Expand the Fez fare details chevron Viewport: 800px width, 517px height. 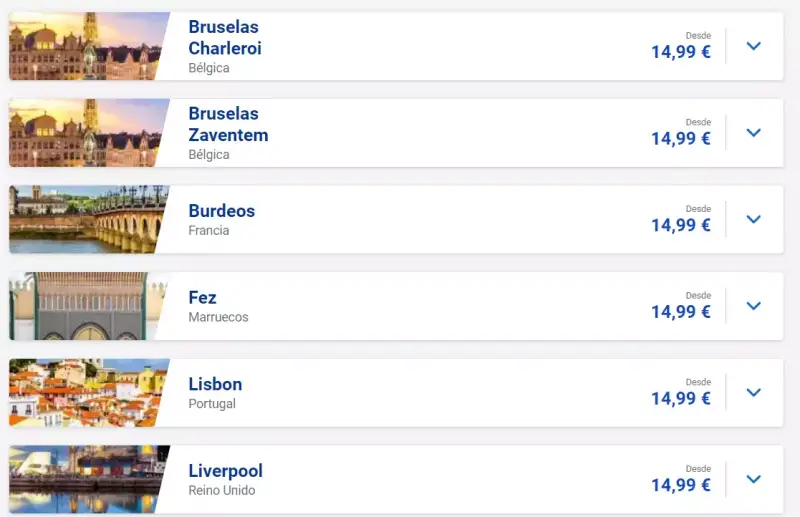754,306
